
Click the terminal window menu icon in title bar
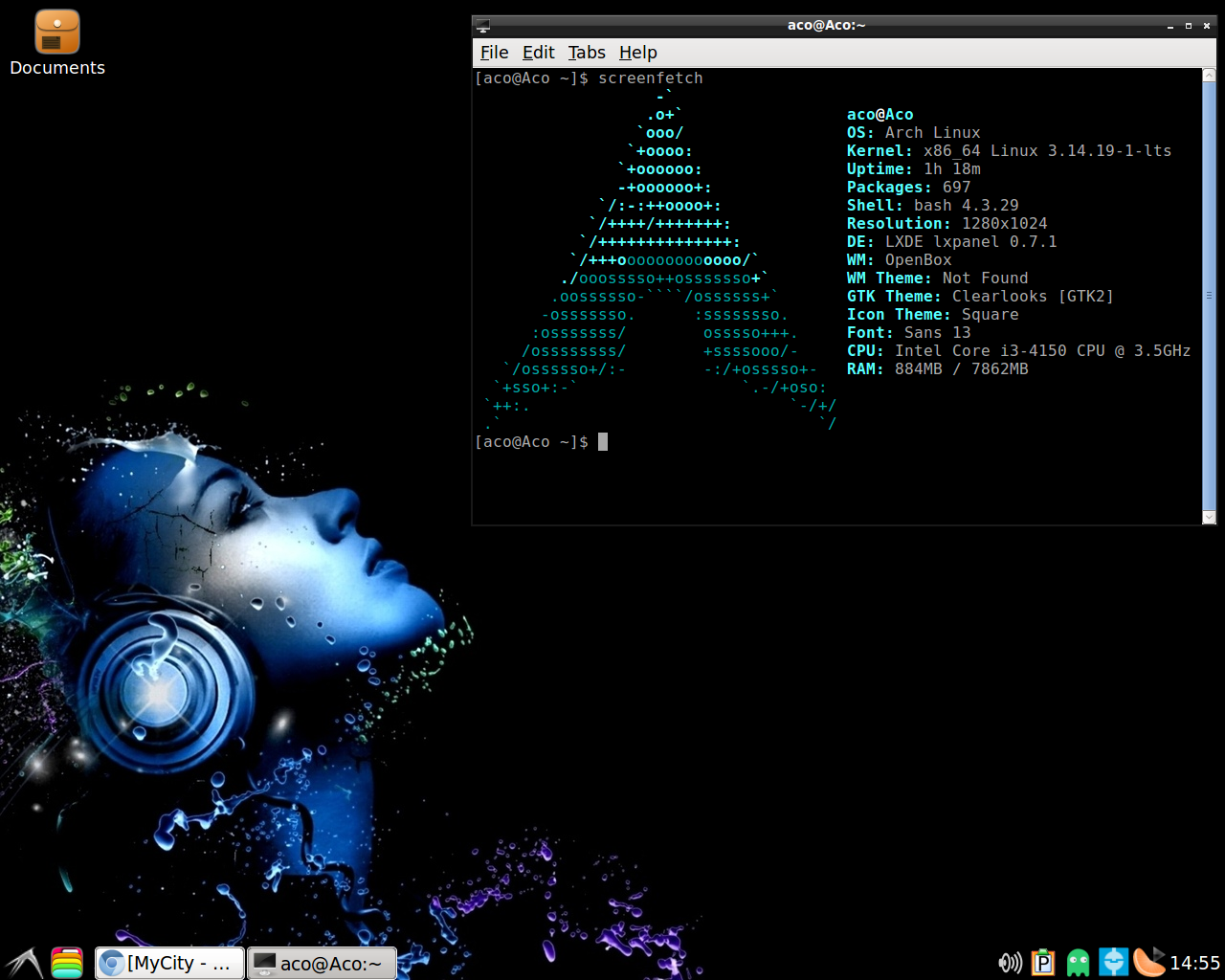(483, 26)
